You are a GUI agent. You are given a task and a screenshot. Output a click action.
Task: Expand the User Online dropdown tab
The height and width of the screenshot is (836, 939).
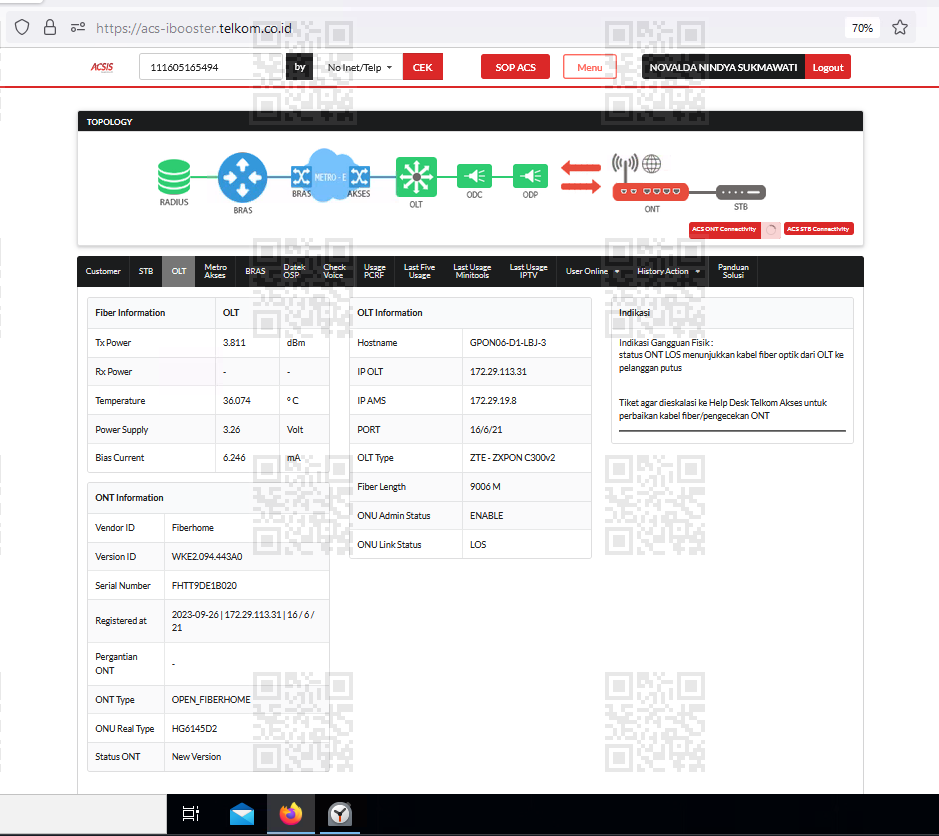click(592, 271)
